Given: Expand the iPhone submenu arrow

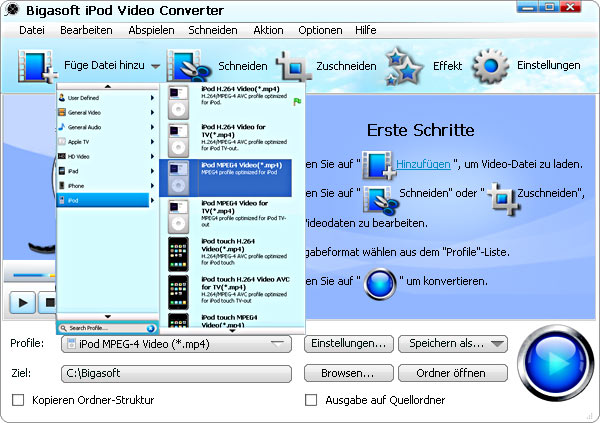Looking at the screenshot, I should click(x=152, y=186).
